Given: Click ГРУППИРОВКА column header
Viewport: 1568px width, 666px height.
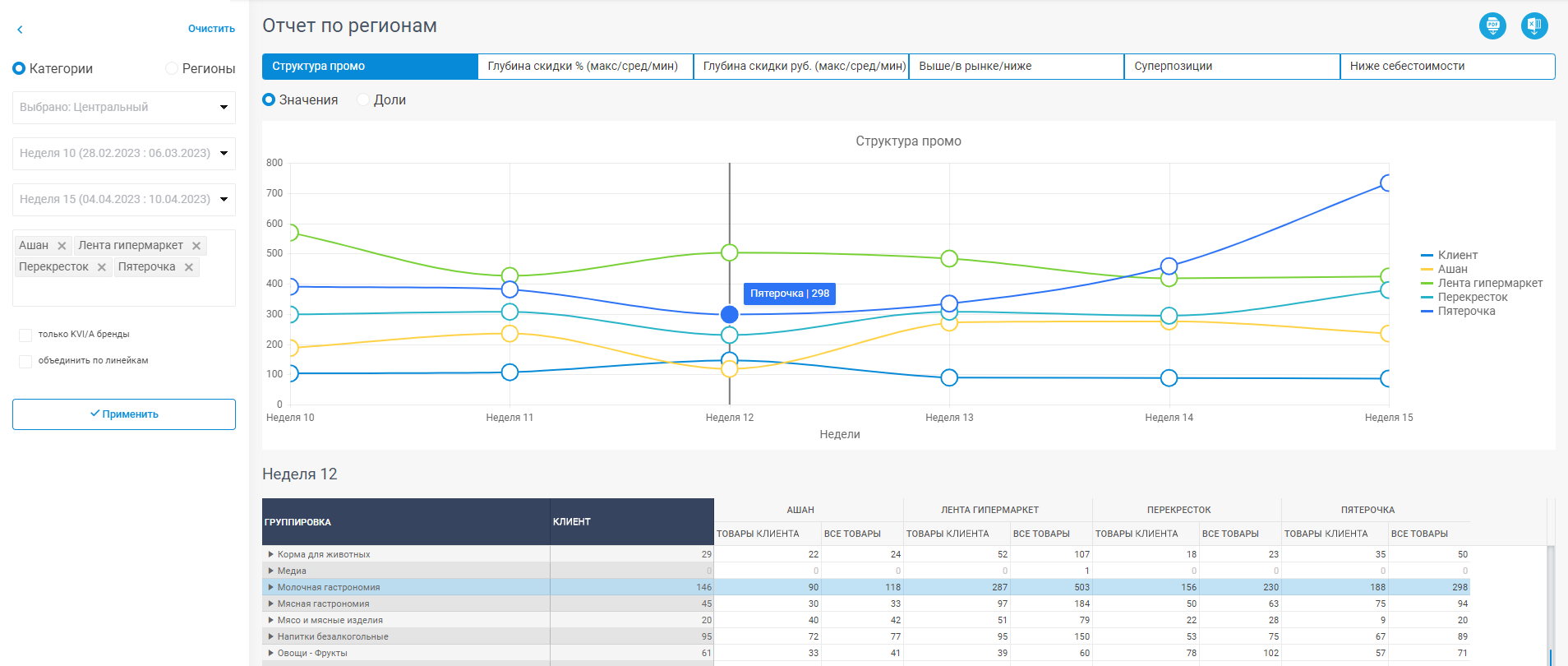Looking at the screenshot, I should (406, 522).
